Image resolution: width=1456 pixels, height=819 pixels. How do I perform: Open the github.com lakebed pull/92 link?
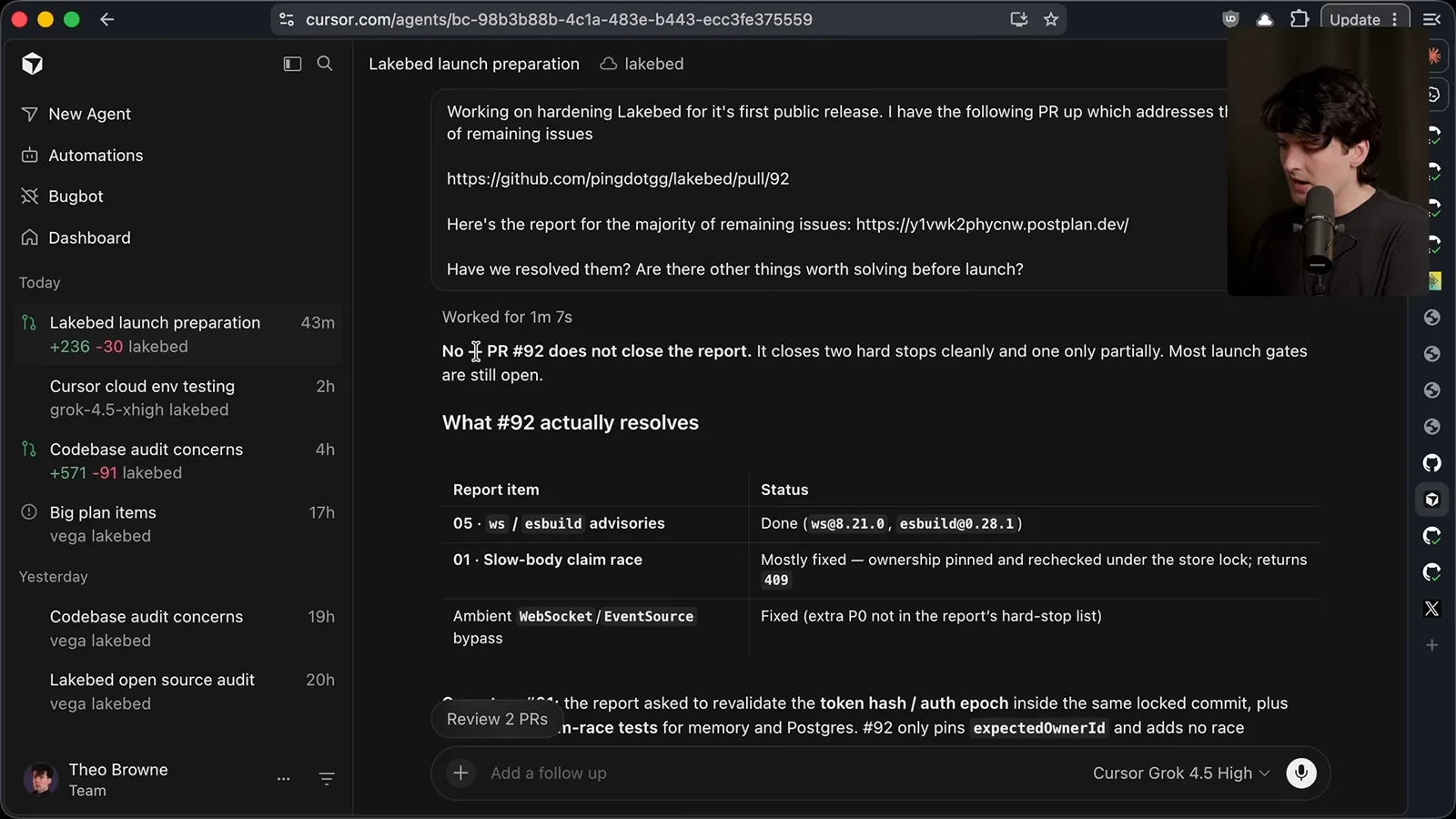pyautogui.click(x=618, y=178)
